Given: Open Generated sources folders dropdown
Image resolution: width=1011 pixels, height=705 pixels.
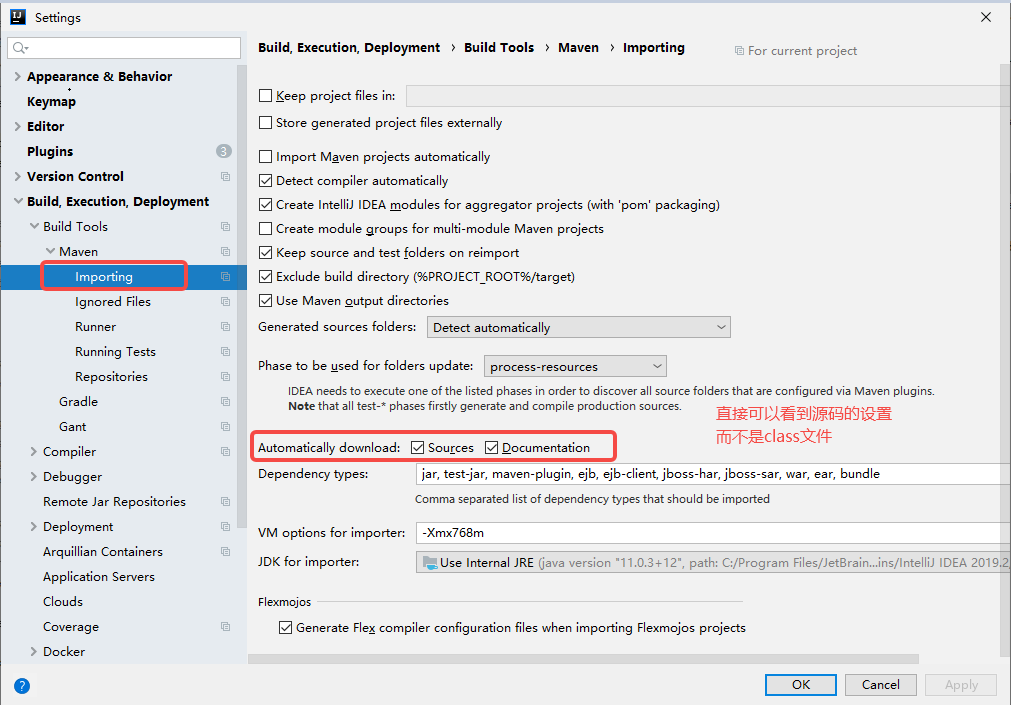Looking at the screenshot, I should (578, 327).
